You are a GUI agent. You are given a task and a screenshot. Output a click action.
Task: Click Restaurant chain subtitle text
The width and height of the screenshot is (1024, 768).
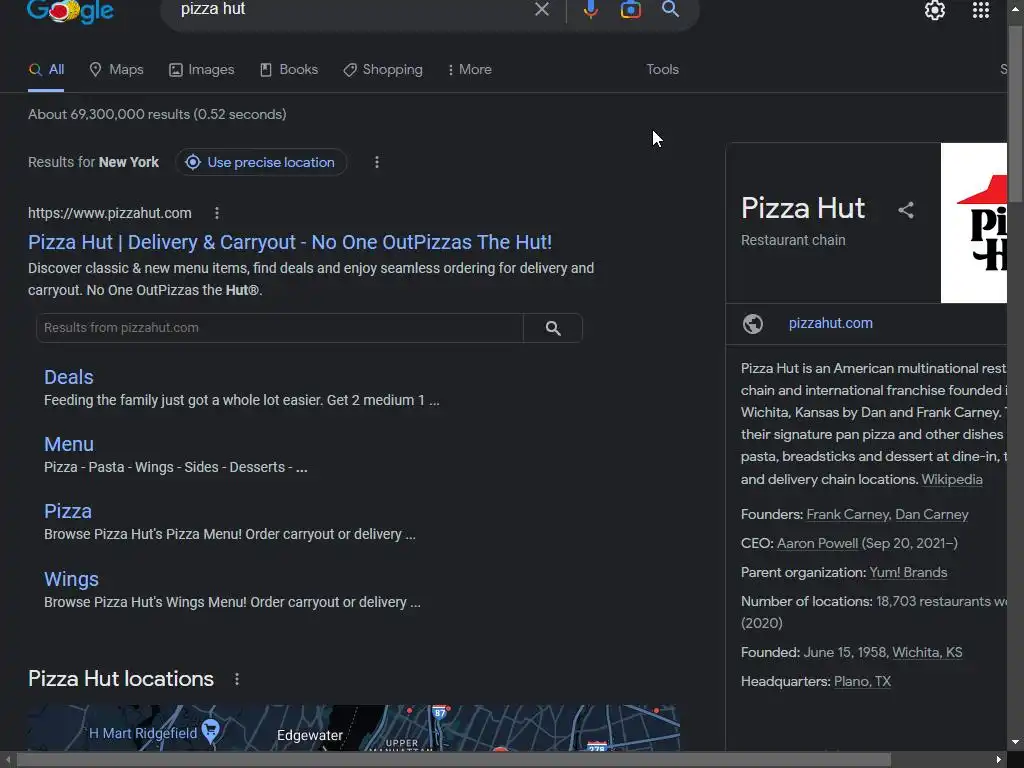[793, 240]
